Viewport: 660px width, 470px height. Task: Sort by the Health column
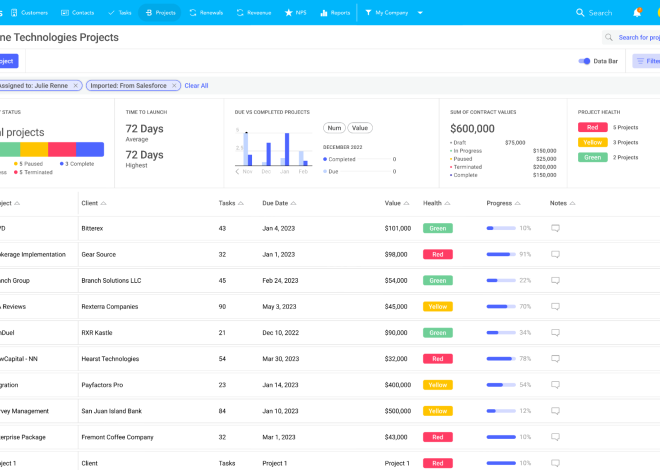point(436,203)
